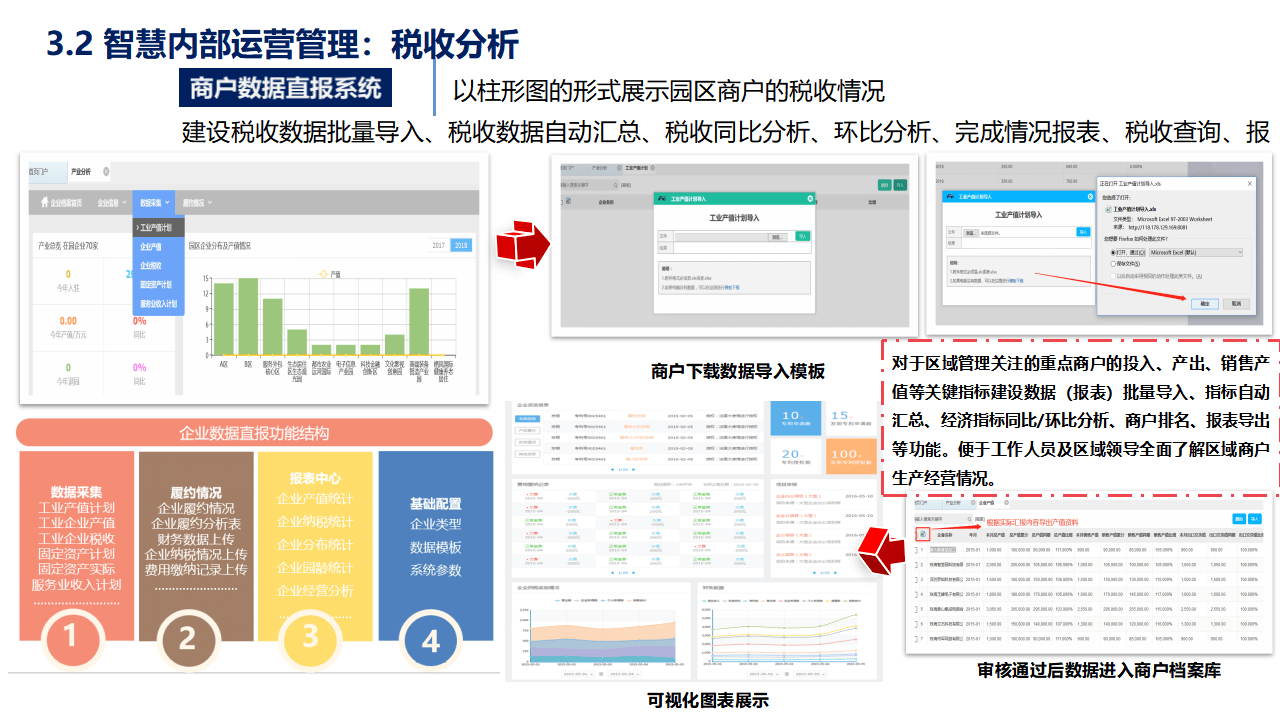This screenshot has height=720, width=1280.
Task: Enable the auto-handle files checkbox in the download dialog
Action: point(1113,276)
